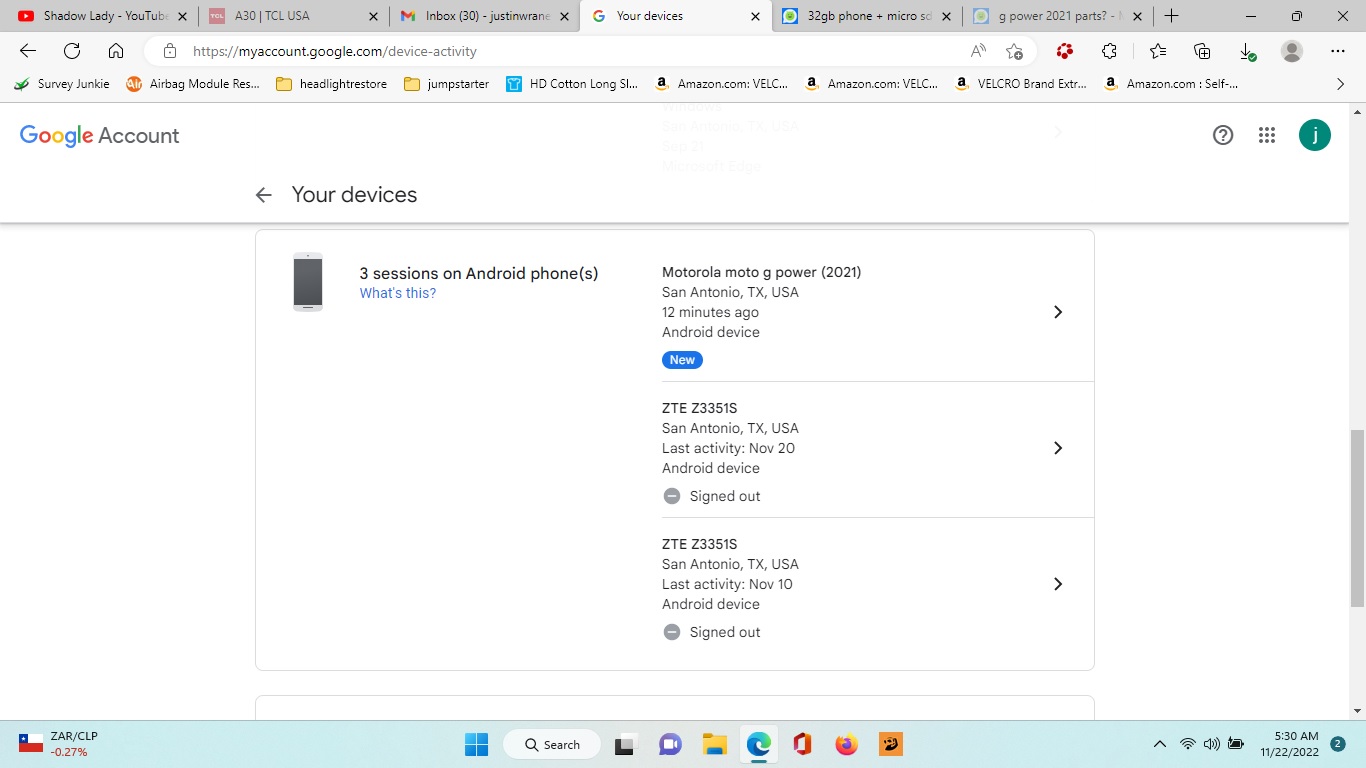Image resolution: width=1366 pixels, height=768 pixels.
Task: Open the taskbar clock and date
Action: (1289, 744)
